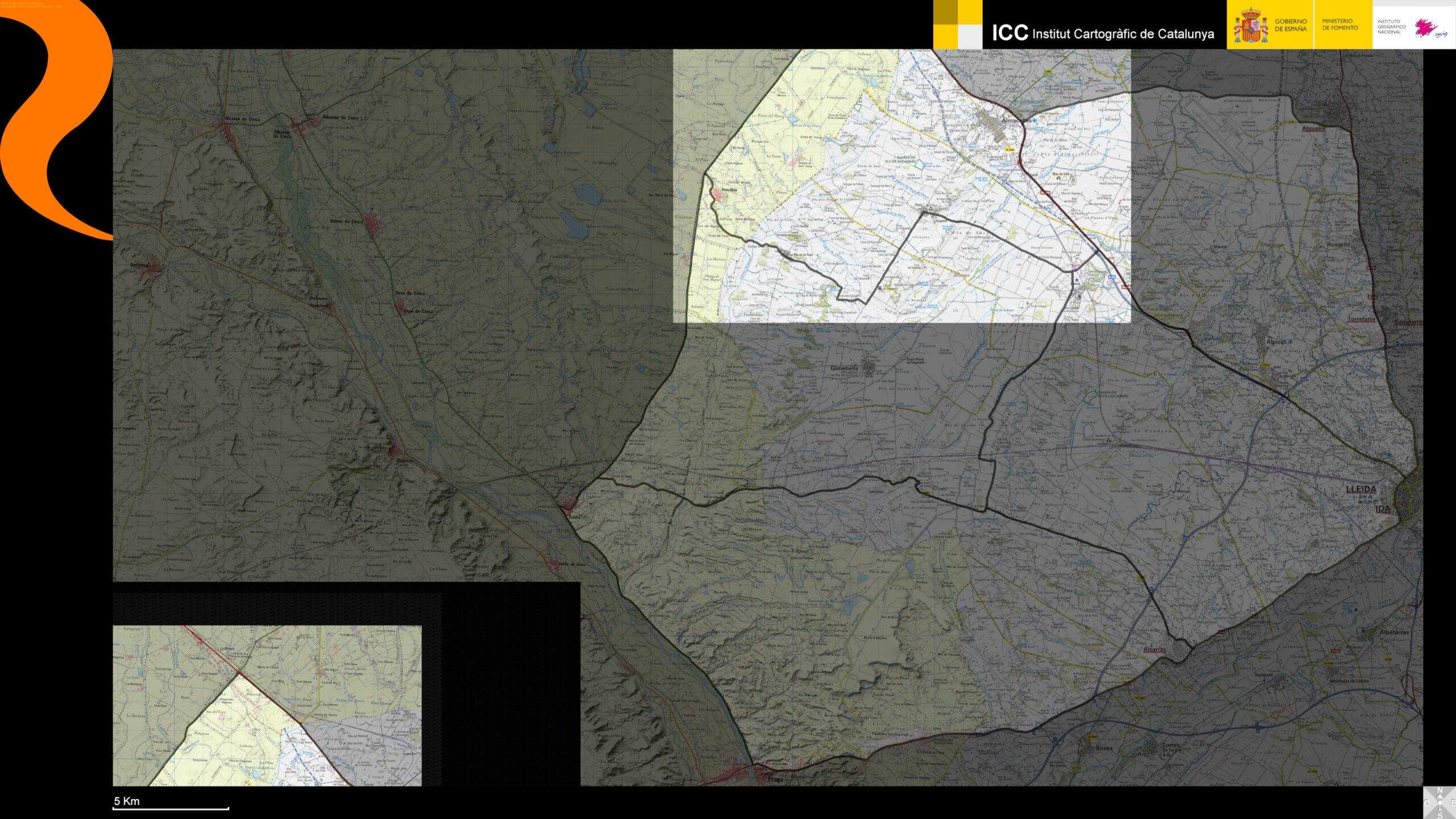Click the Ministerio de Fomento logo

1339,24
